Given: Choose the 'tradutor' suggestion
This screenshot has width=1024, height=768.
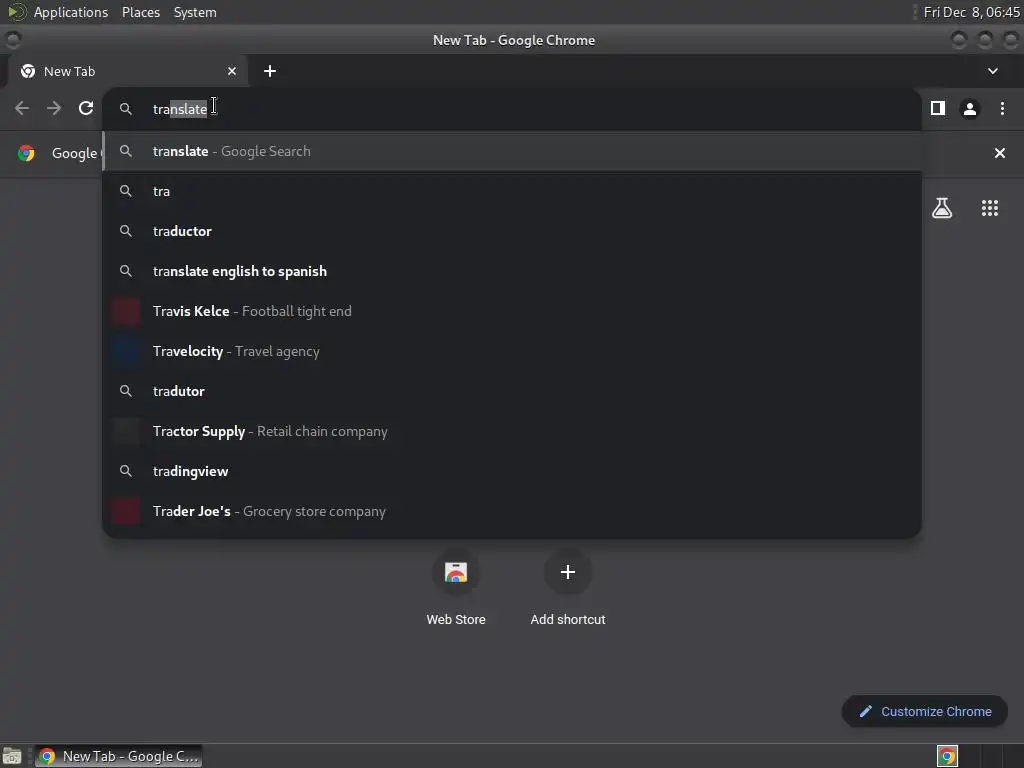Looking at the screenshot, I should point(512,391).
